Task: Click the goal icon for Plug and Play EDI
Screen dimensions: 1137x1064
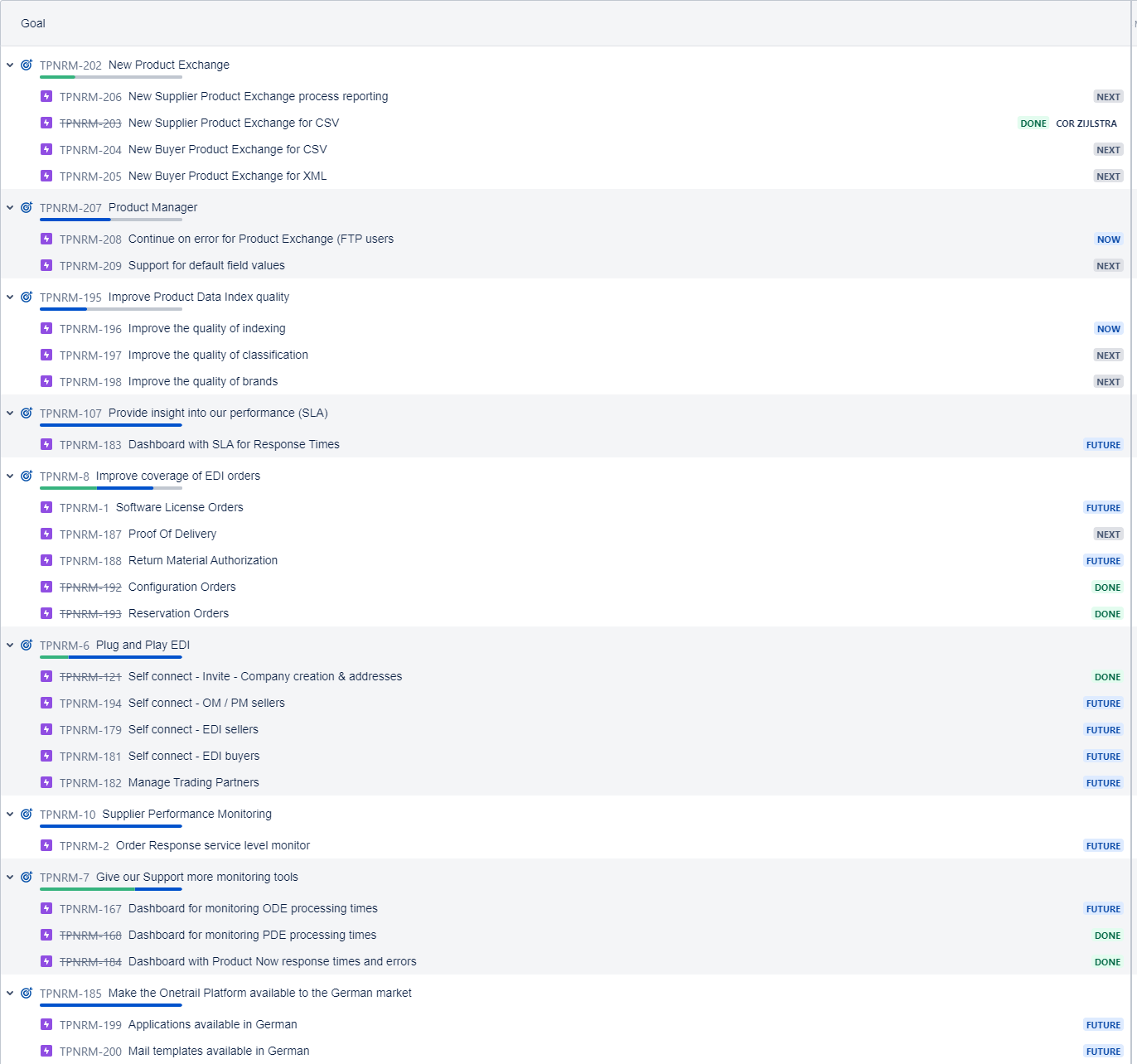Action: coord(27,645)
